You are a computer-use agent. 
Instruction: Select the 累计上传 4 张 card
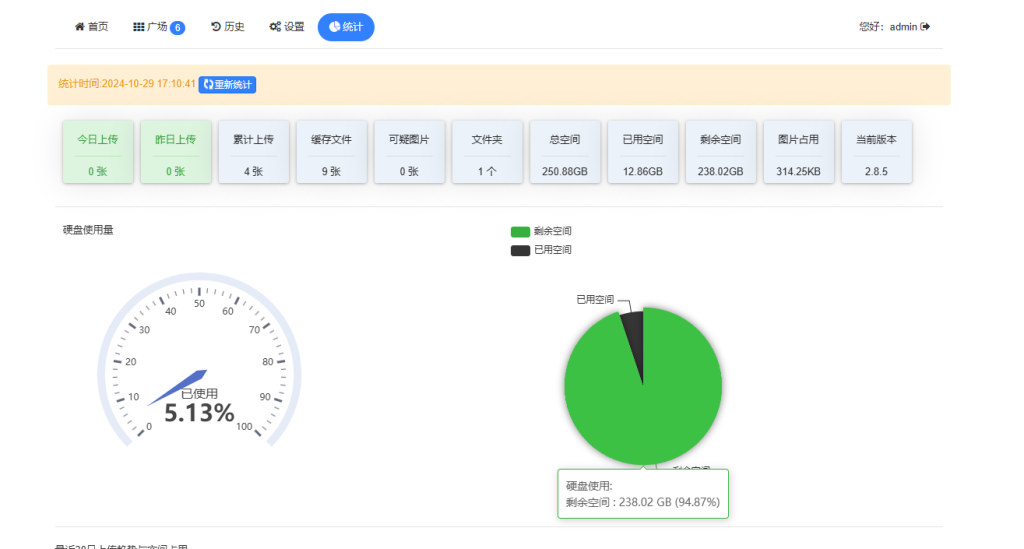point(253,152)
